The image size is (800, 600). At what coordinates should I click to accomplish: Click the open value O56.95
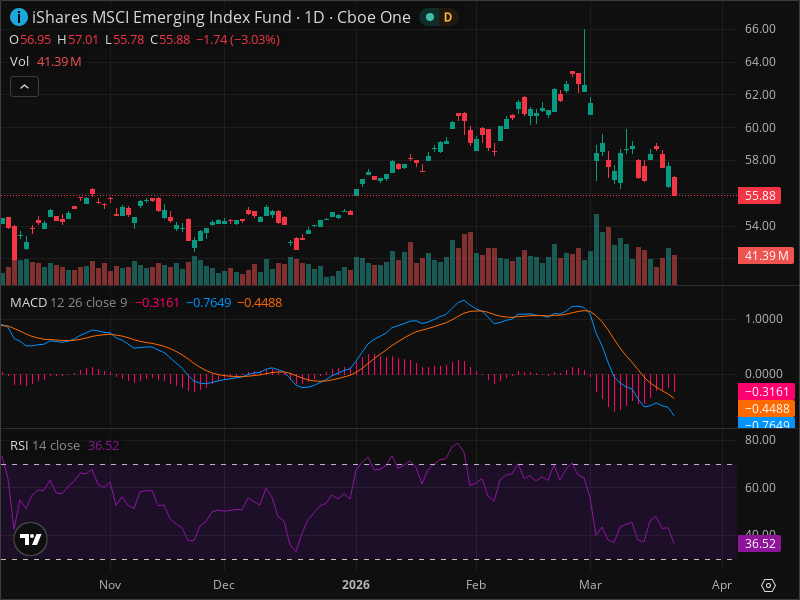[30, 40]
